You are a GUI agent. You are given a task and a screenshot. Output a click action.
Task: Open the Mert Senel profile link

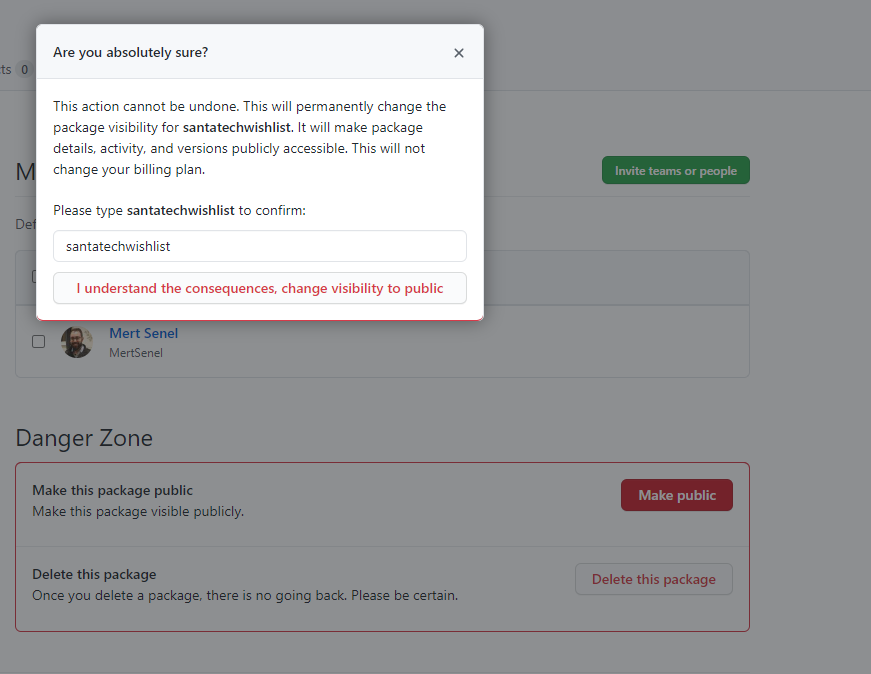click(x=143, y=333)
